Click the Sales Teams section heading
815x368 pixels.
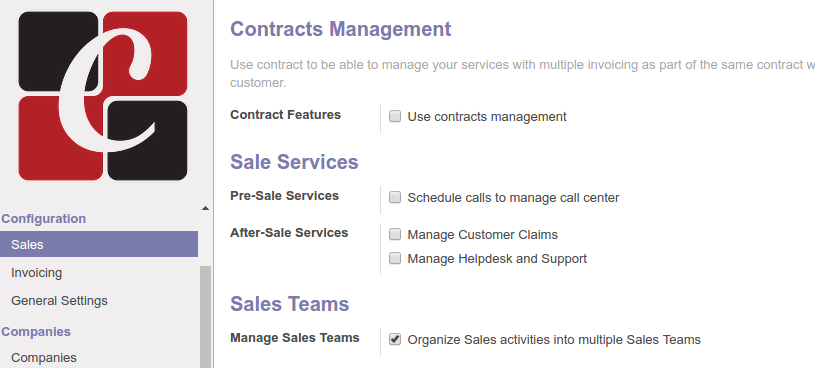tap(290, 304)
